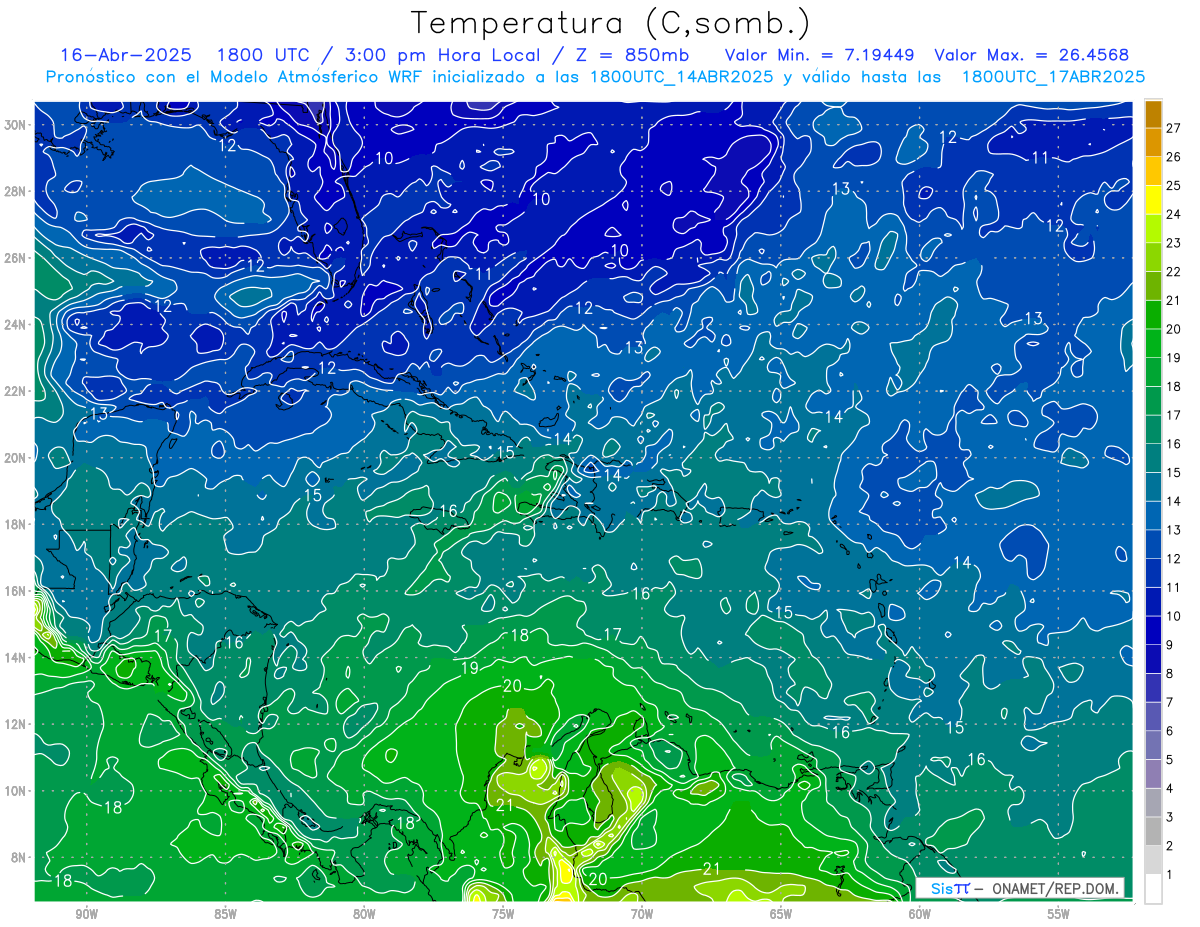
Task: Click the '85W' longitude axis label
Action: click(x=225, y=914)
